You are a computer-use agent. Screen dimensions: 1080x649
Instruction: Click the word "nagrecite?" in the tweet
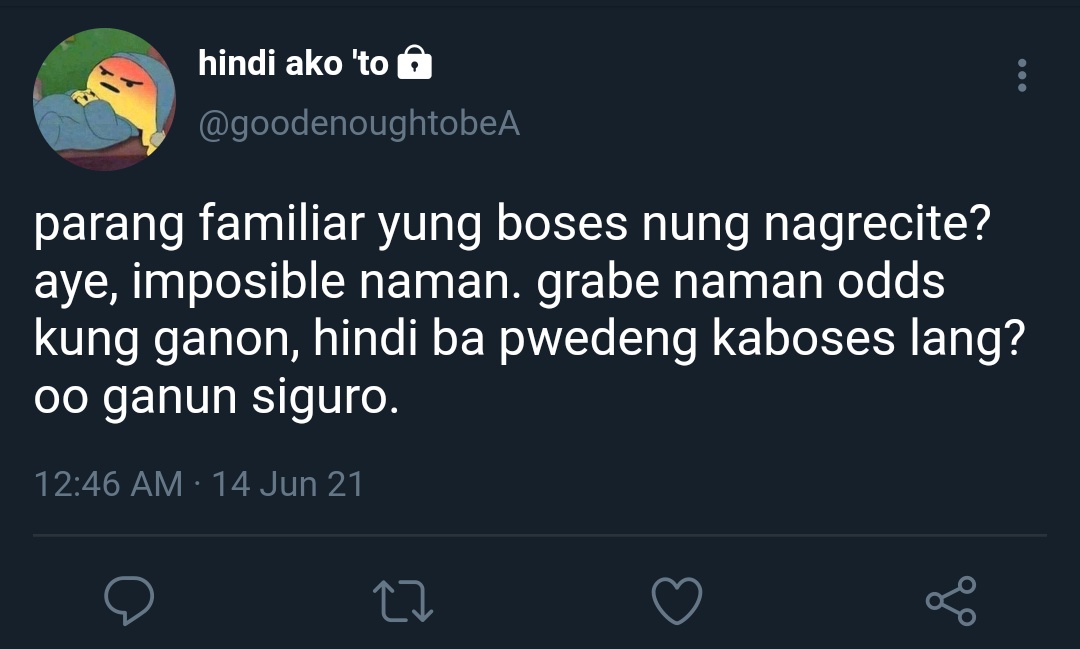tap(877, 225)
